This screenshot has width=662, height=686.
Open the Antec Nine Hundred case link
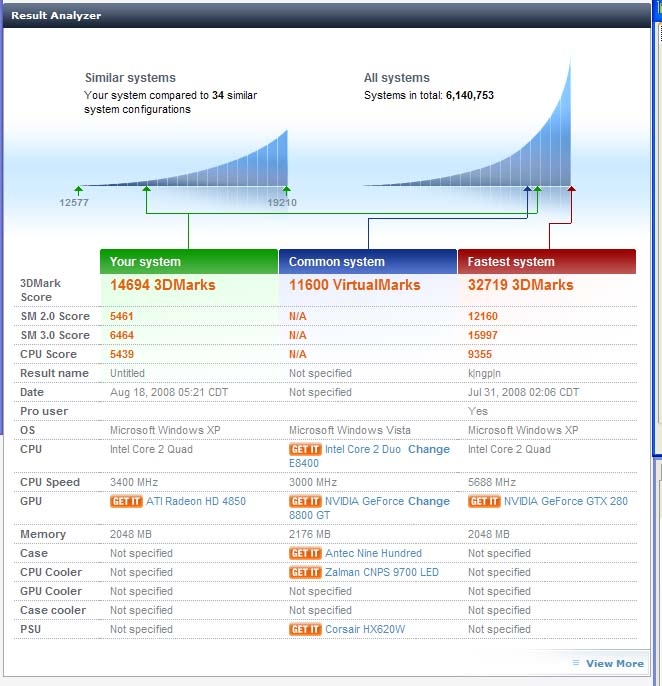tap(373, 553)
